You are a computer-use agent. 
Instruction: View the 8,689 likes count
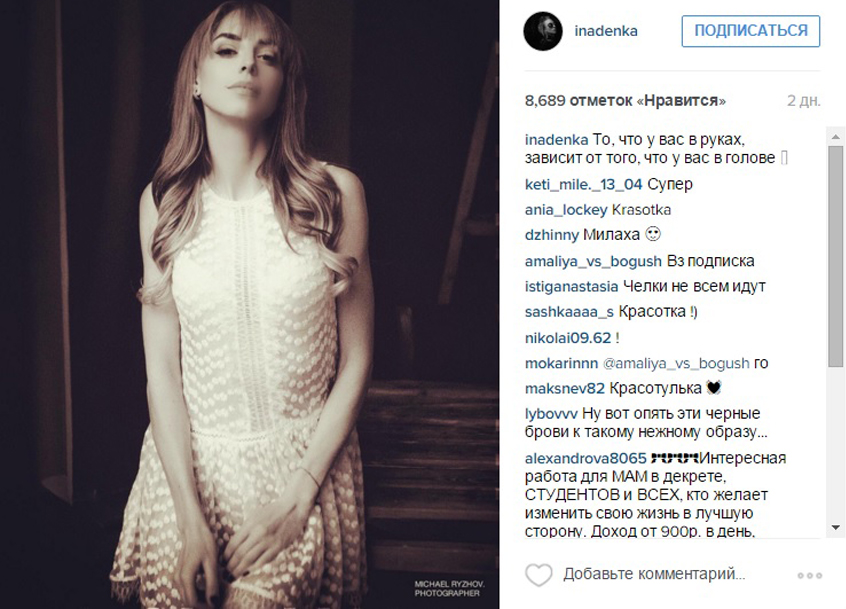[625, 101]
